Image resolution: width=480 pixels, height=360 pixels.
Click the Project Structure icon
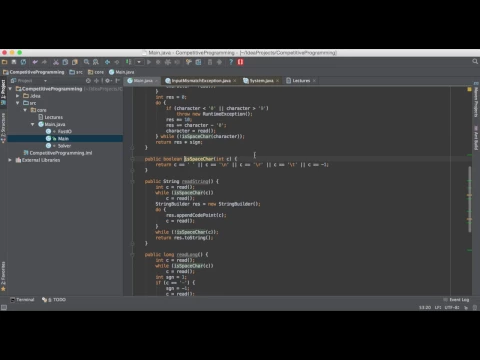click(x=198, y=62)
